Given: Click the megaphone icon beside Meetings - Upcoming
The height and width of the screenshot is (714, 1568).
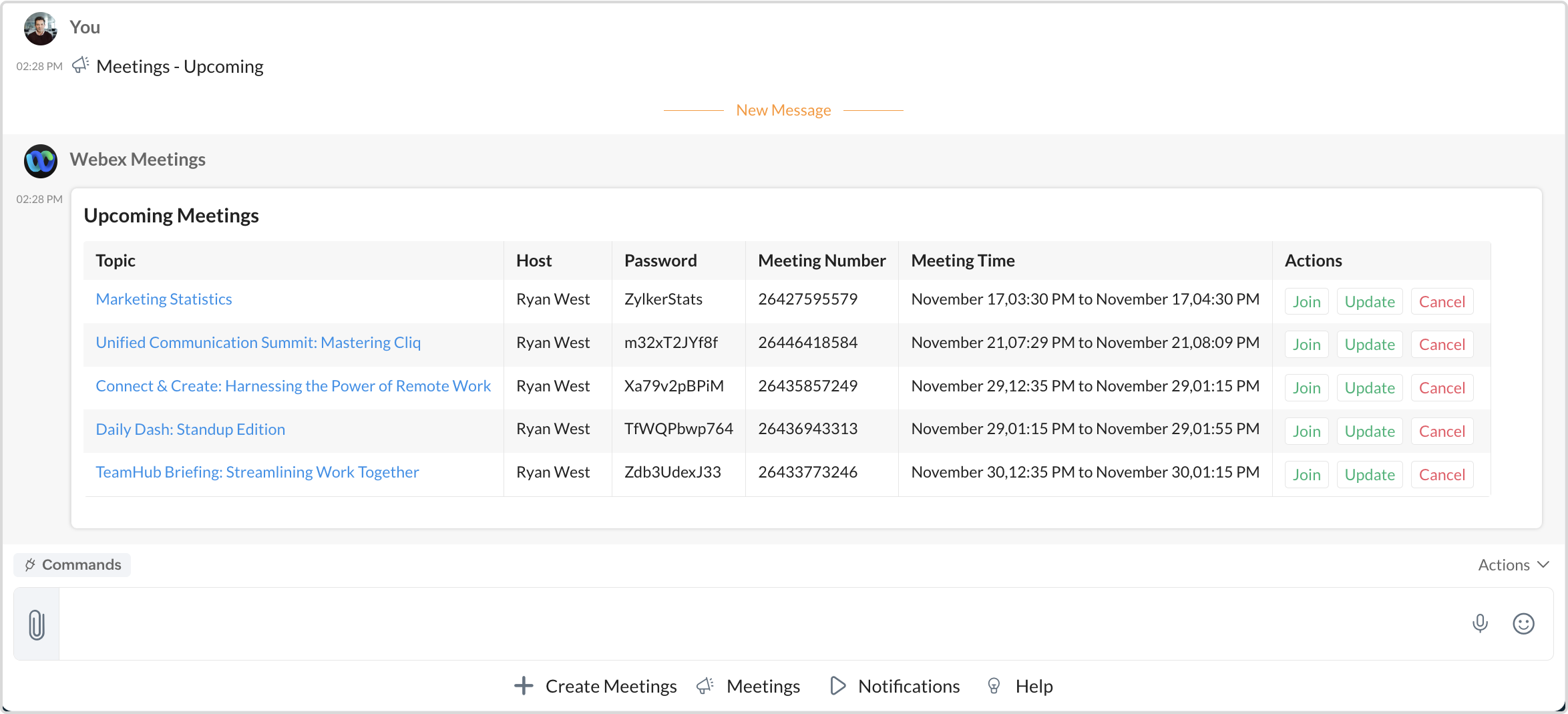Looking at the screenshot, I should click(x=81, y=65).
